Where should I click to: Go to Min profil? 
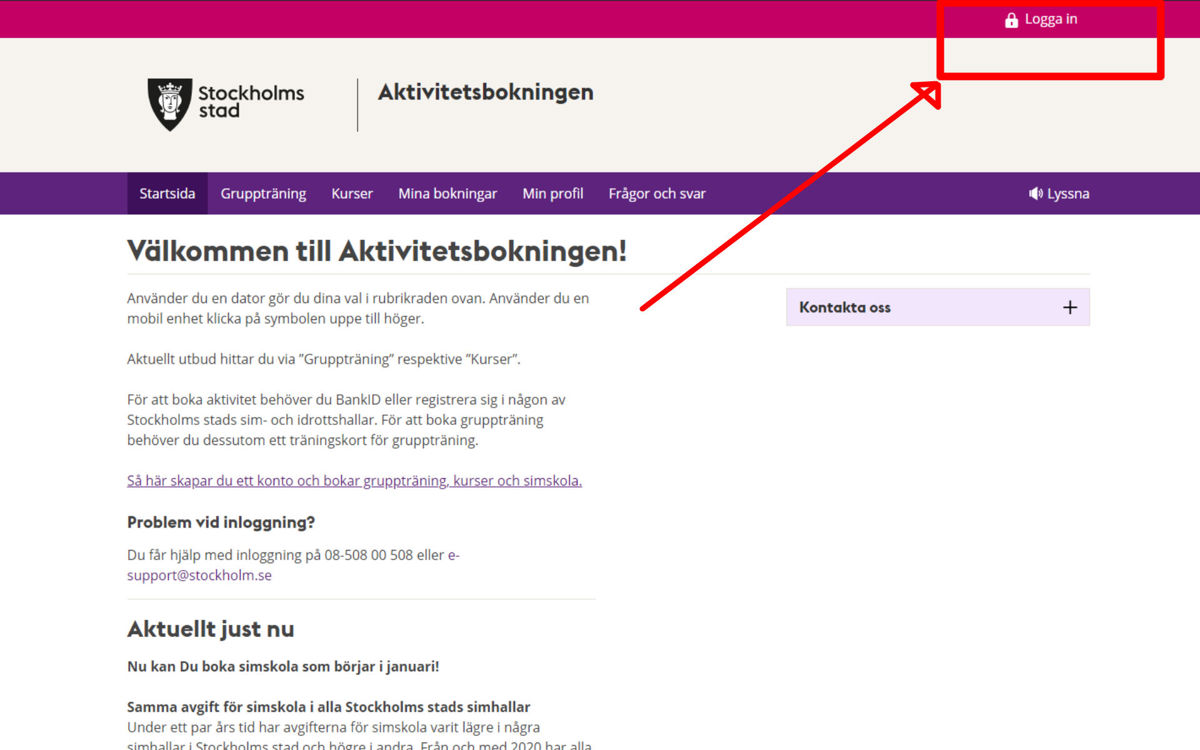coord(553,193)
